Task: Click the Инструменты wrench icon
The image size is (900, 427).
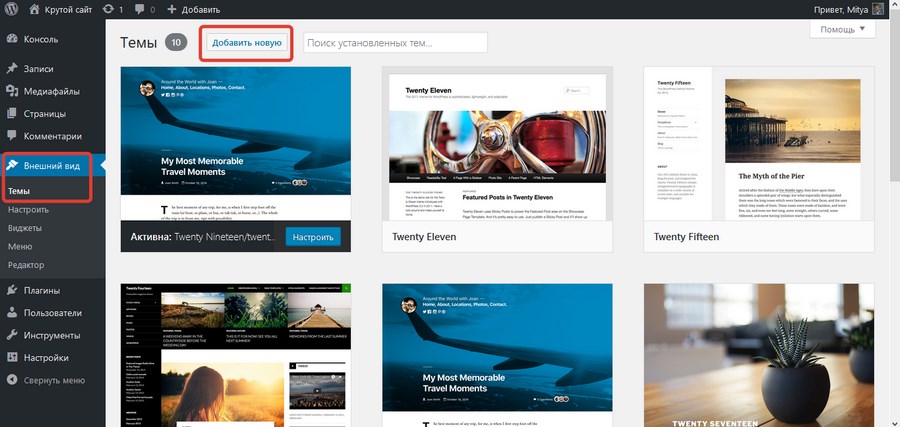Action: pyautogui.click(x=12, y=335)
